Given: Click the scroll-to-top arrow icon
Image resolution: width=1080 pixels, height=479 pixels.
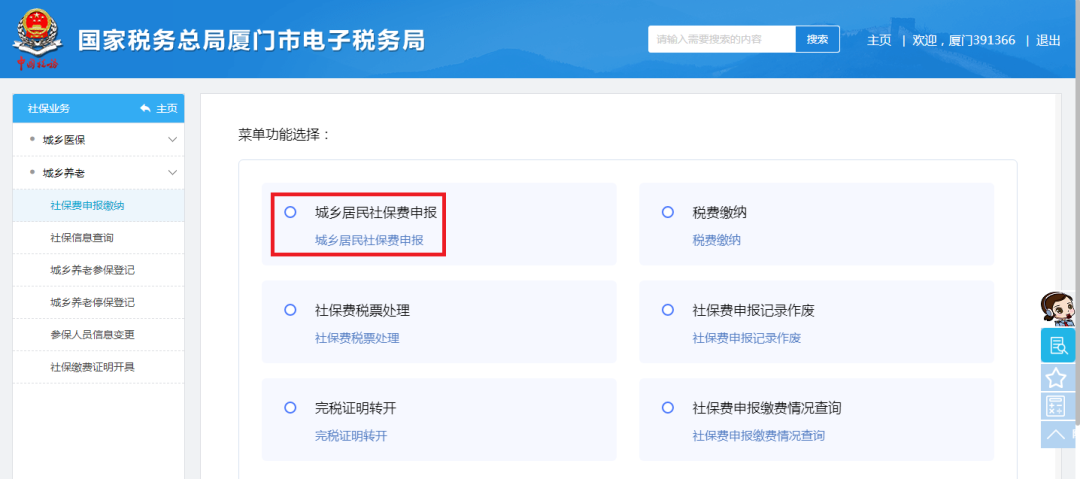Looking at the screenshot, I should click(x=1055, y=434).
